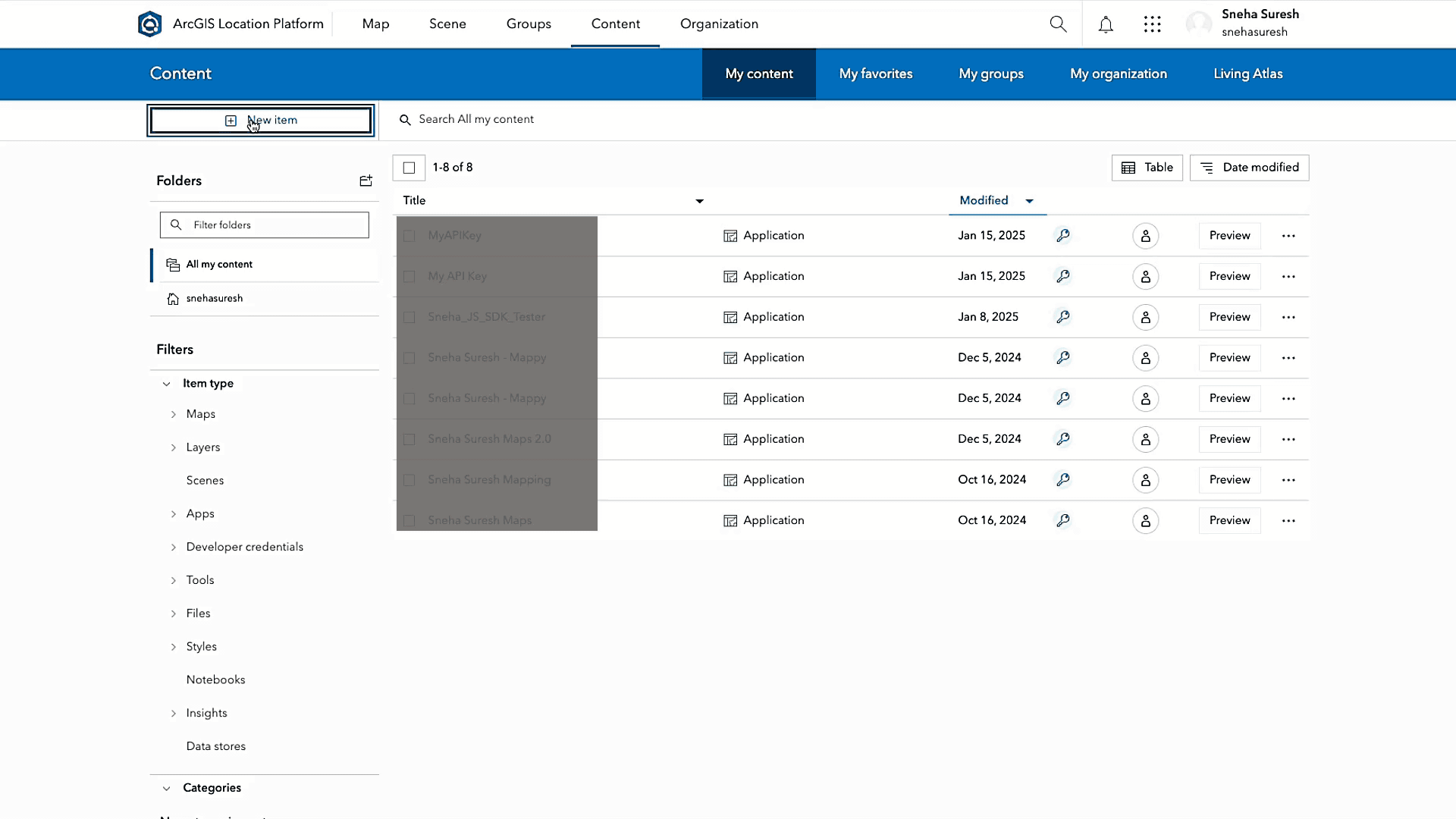Collapse the Item type filter section
Viewport: 1456px width, 819px height.
[166, 384]
